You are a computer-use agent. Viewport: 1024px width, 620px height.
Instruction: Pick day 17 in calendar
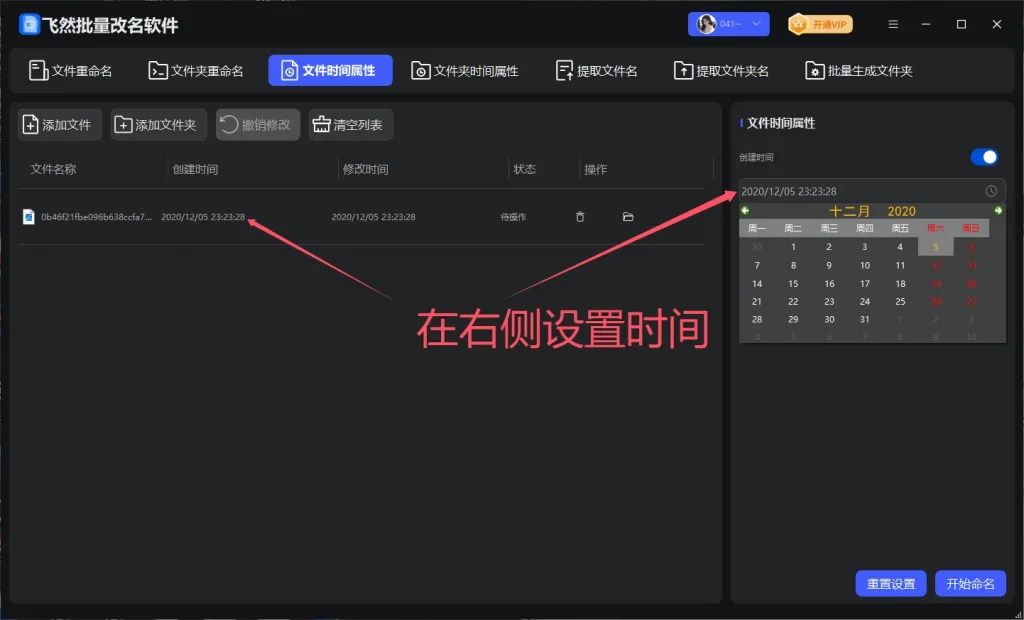coord(865,284)
